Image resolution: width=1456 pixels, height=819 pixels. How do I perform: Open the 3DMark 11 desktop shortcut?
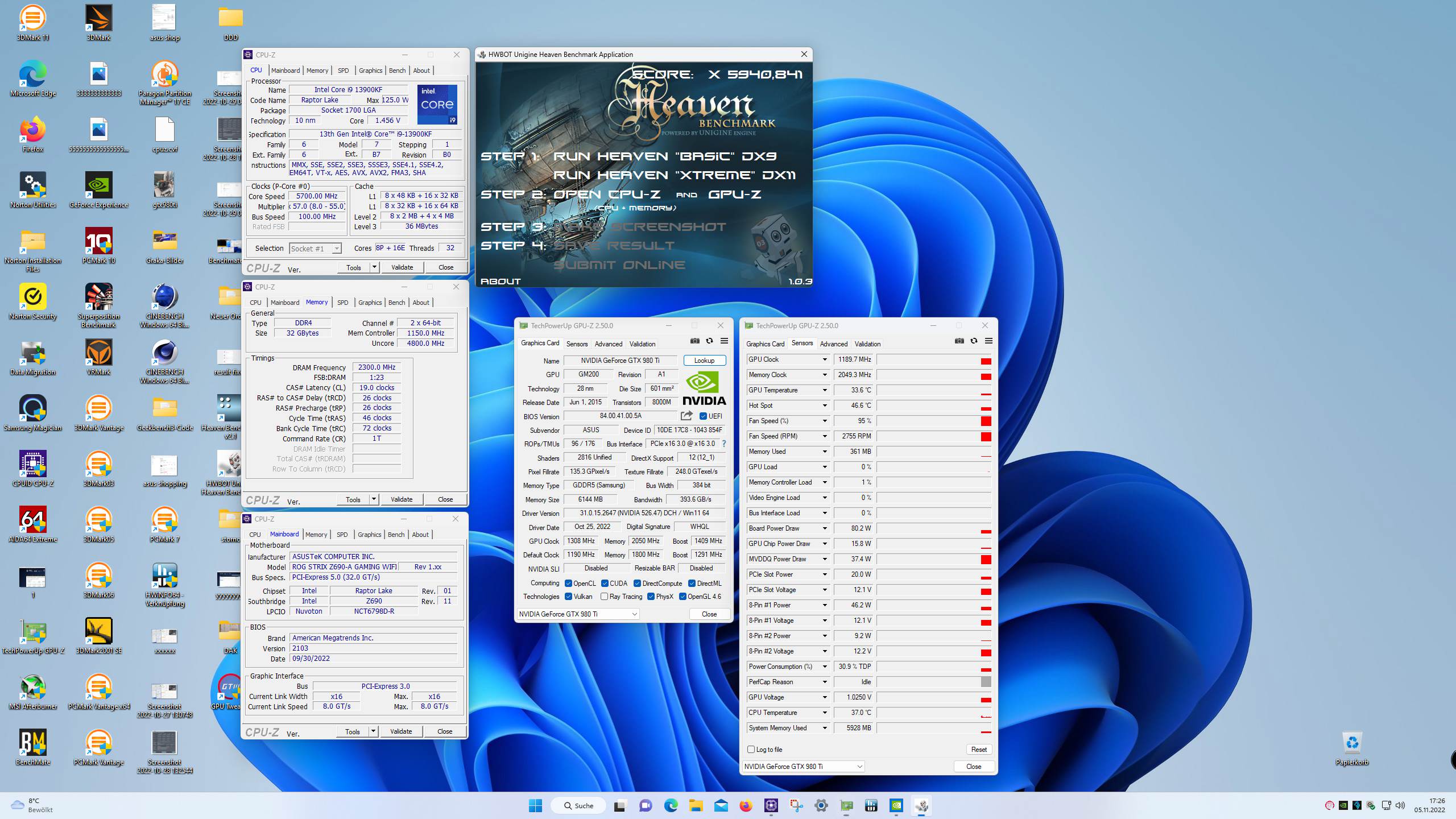point(32,23)
